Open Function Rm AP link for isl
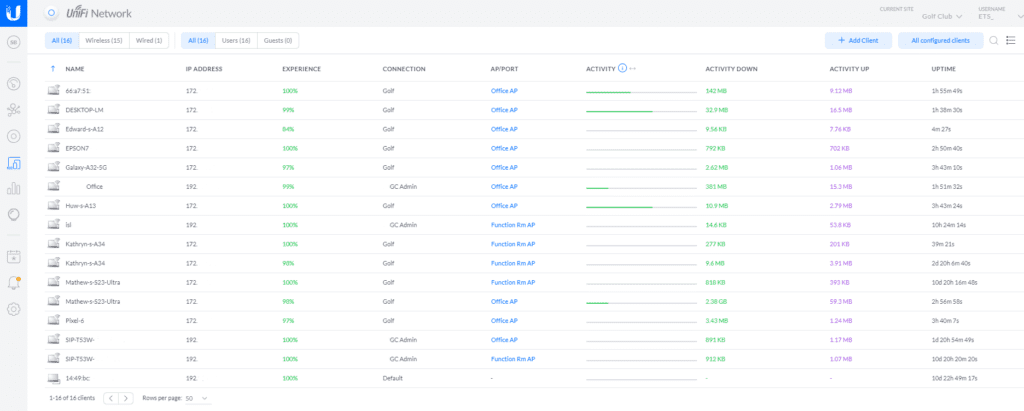Viewport: 1024px width, 411px height. [513, 225]
